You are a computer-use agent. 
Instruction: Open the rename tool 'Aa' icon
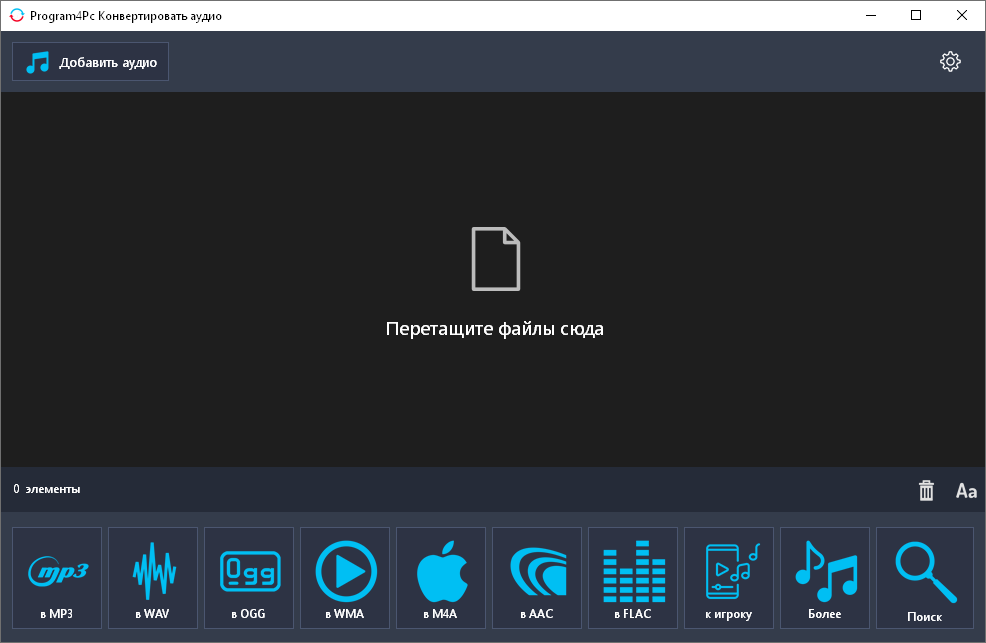tap(966, 490)
